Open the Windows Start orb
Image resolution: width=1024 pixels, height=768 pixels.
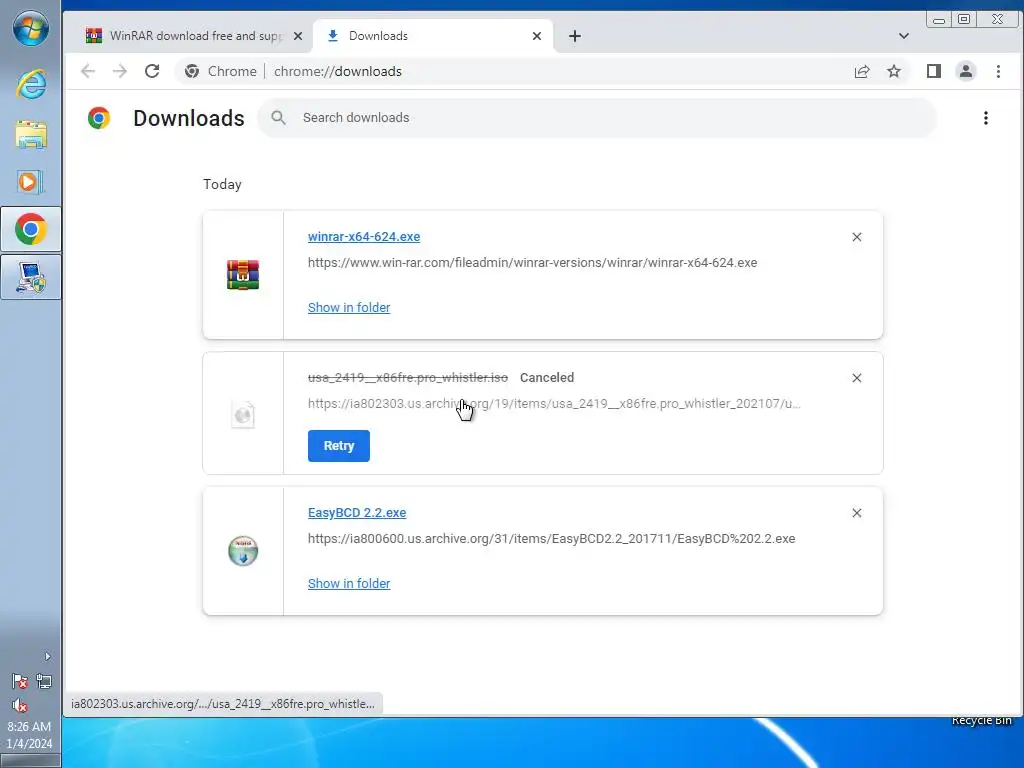tap(31, 30)
